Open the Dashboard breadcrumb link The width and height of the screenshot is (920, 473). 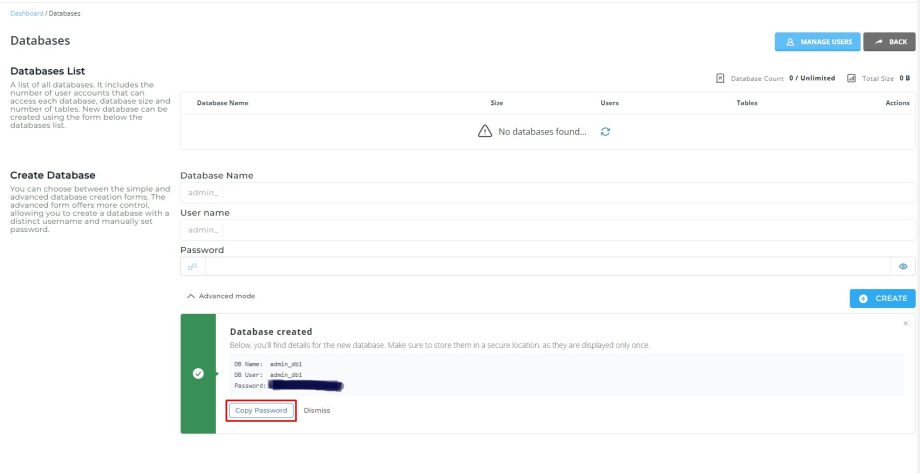(x=26, y=13)
